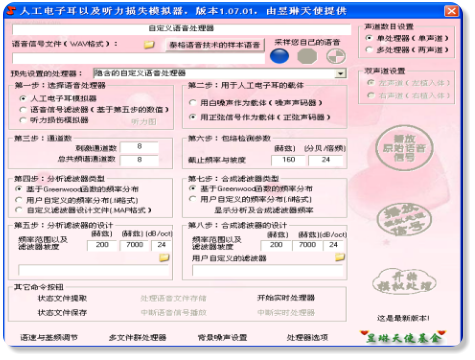Open the 隐含的自定义语音处理器 combo box
Image resolution: width=475 pixels, height=360 pixels.
click(220, 73)
